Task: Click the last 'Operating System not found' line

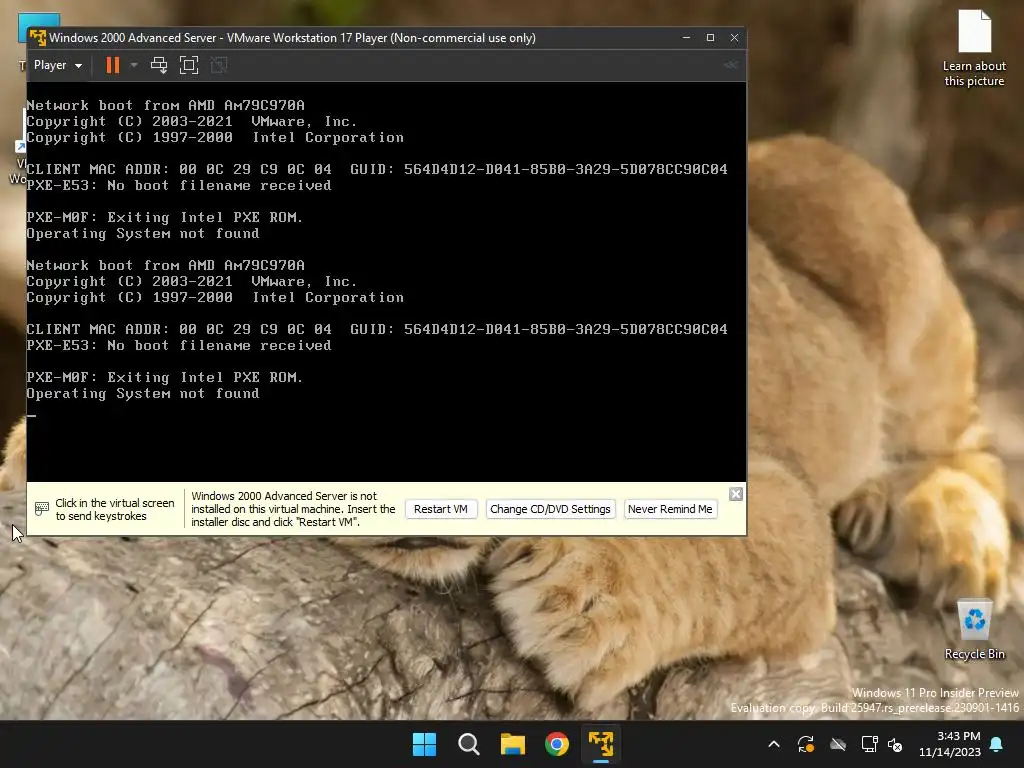Action: point(143,393)
